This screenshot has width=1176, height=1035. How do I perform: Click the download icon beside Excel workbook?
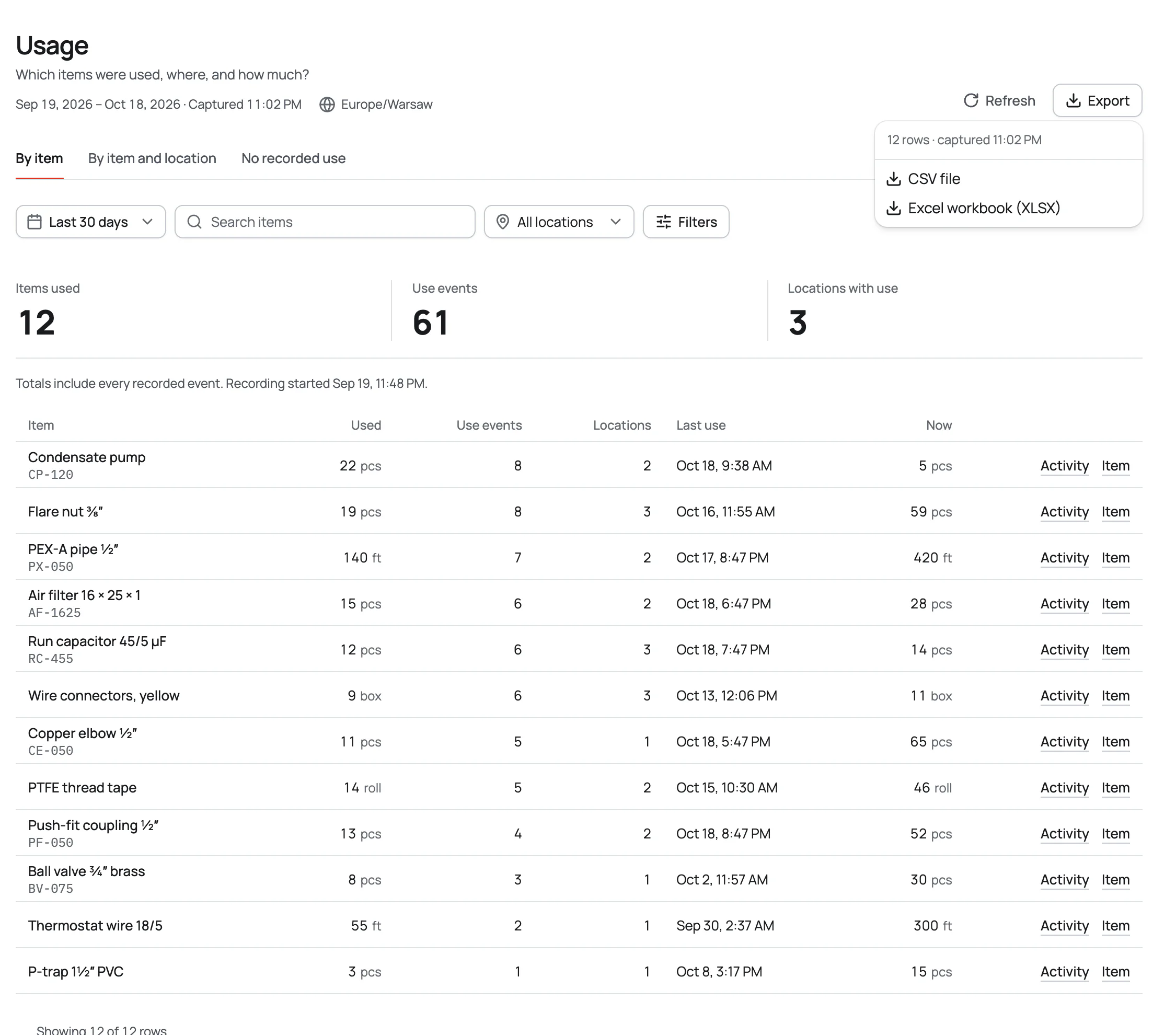(894, 208)
